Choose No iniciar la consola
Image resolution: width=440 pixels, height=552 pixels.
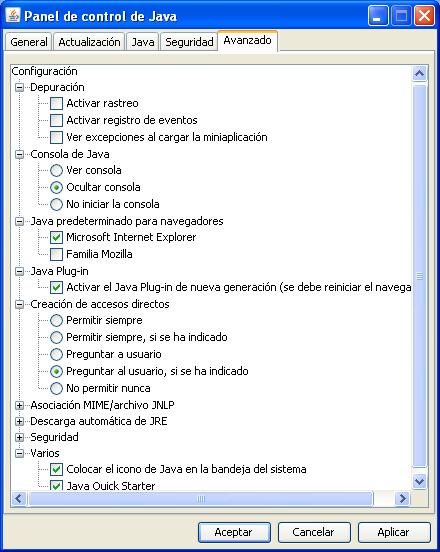coord(56,204)
